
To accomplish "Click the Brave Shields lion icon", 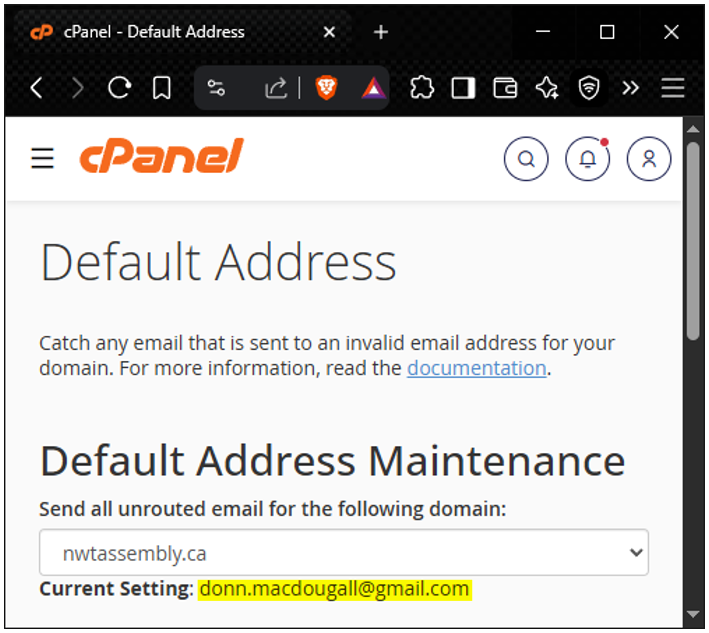I will [326, 88].
